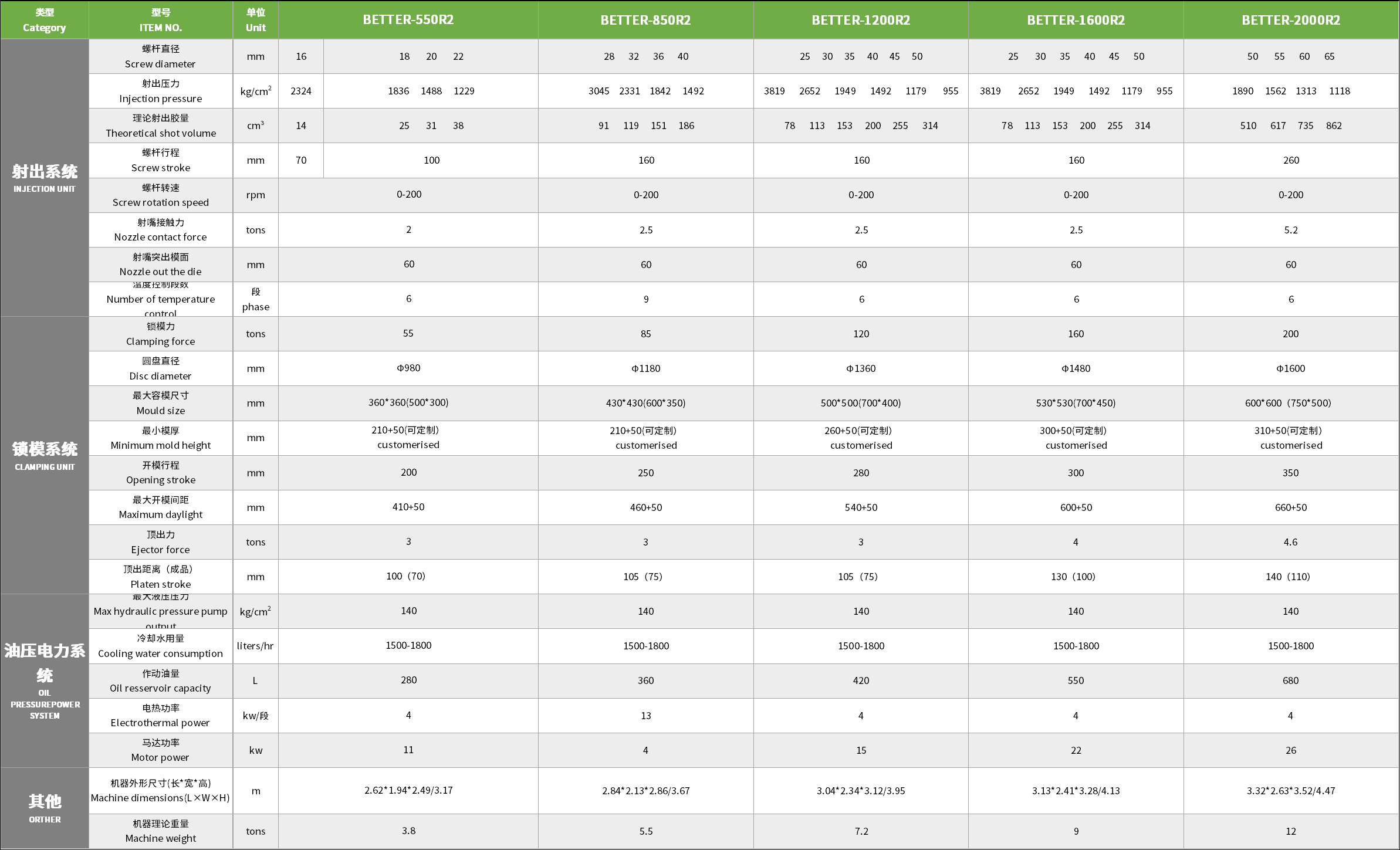Select the ITEM NO. column header
This screenshot has height=850, width=1400.
[161, 20]
